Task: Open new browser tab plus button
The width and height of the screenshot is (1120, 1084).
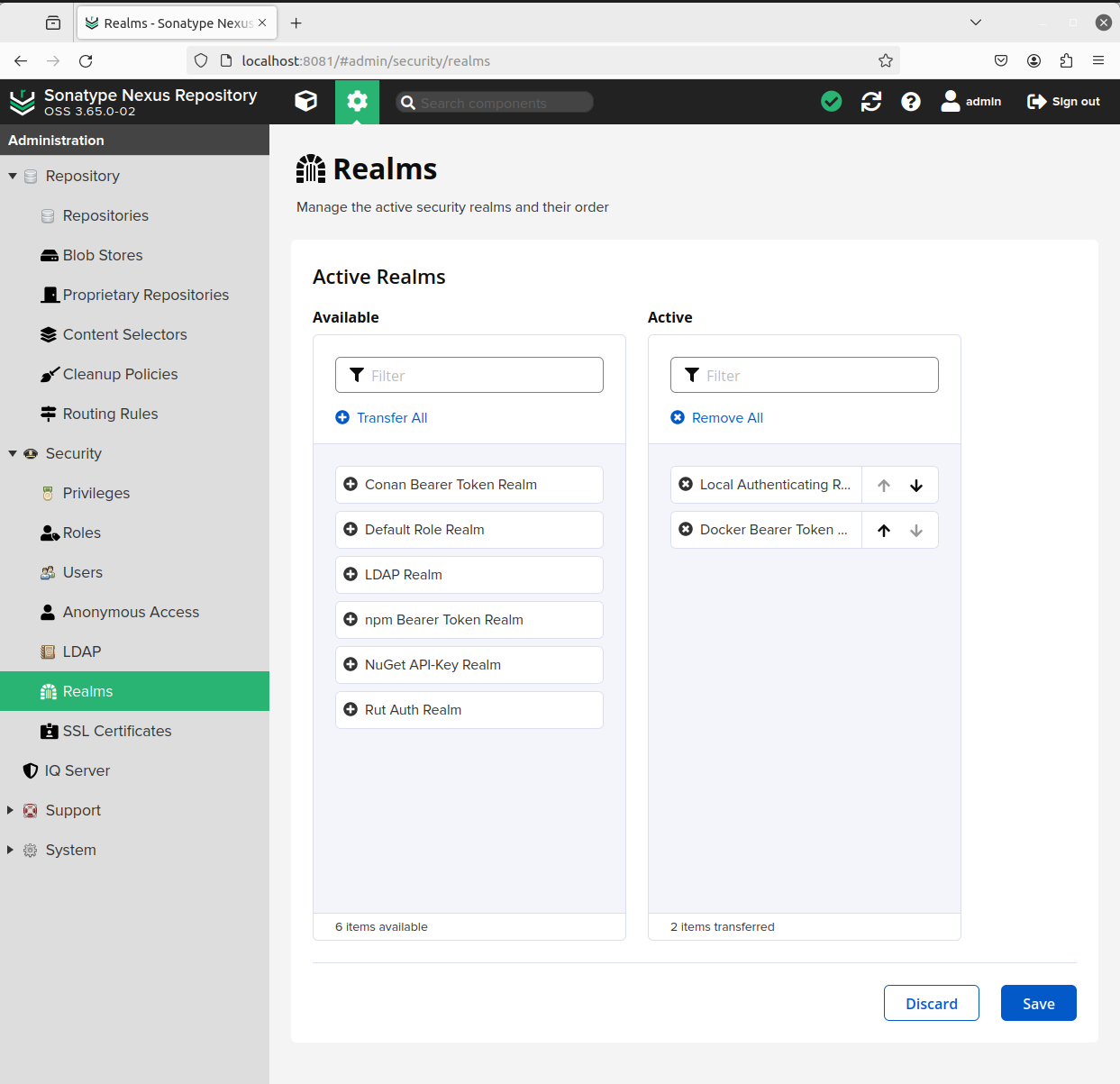Action: 296,23
